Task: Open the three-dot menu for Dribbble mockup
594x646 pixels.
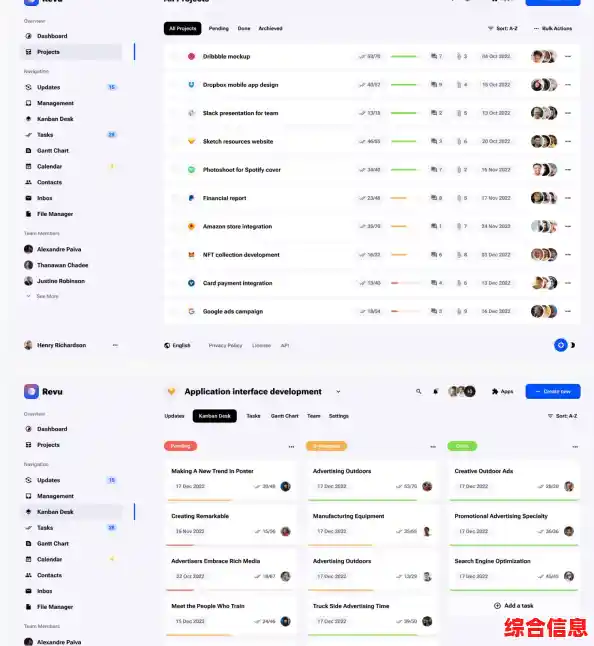Action: coord(568,56)
